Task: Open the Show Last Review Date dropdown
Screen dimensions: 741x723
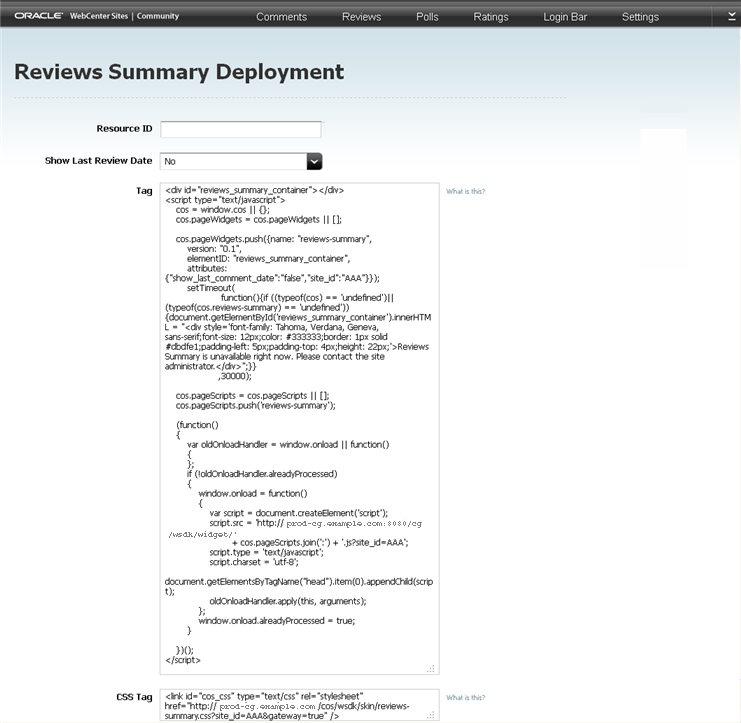Action: pyautogui.click(x=241, y=162)
